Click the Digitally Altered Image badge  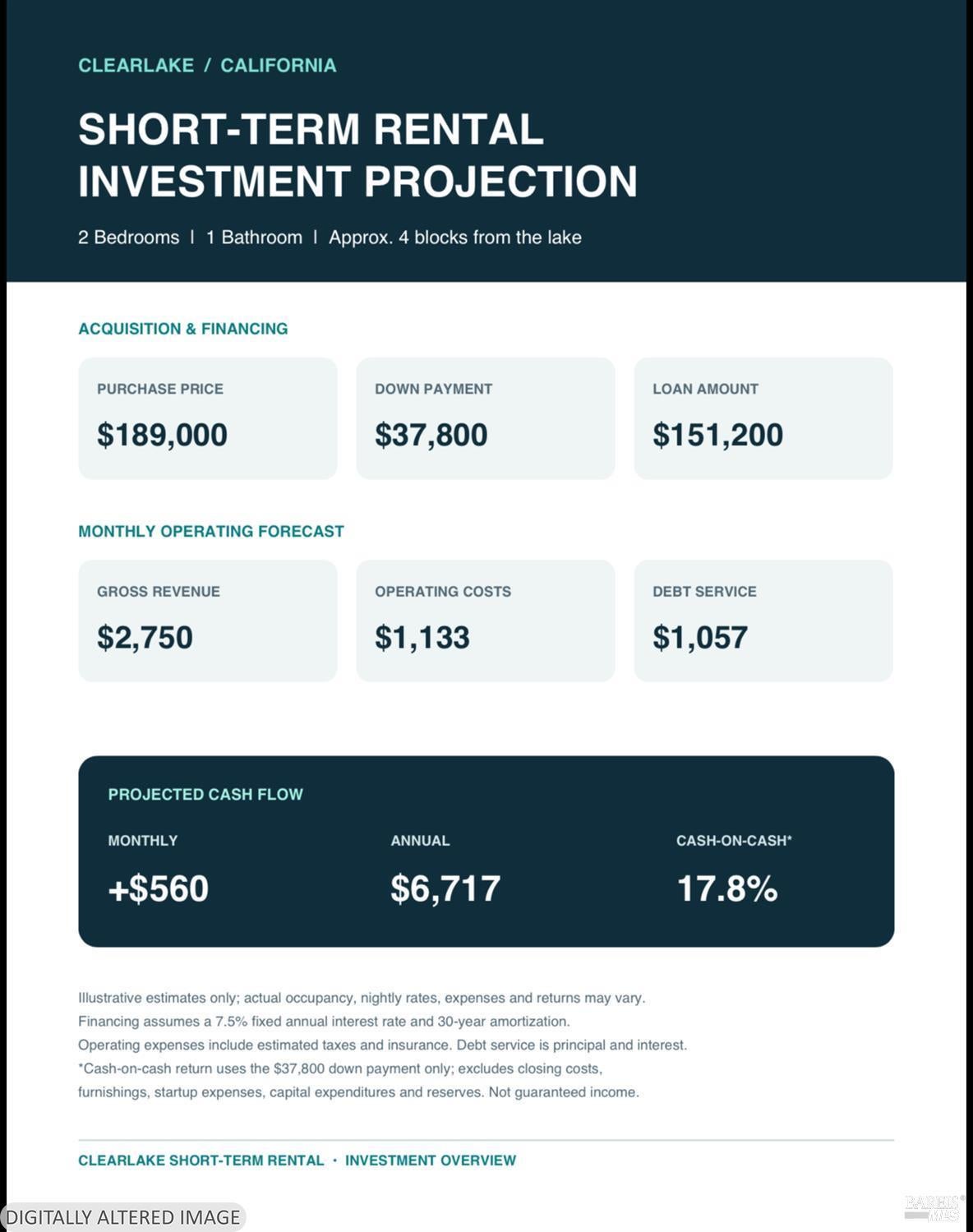[123, 1216]
